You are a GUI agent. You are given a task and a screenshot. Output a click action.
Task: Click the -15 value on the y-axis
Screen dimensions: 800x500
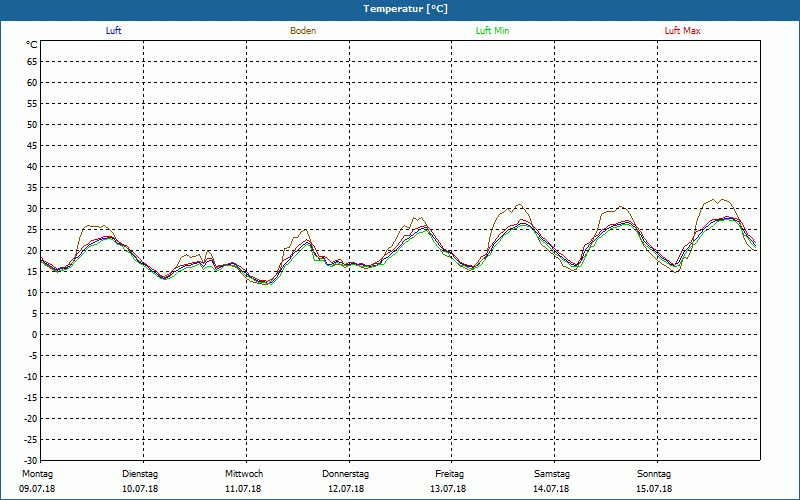coord(31,398)
